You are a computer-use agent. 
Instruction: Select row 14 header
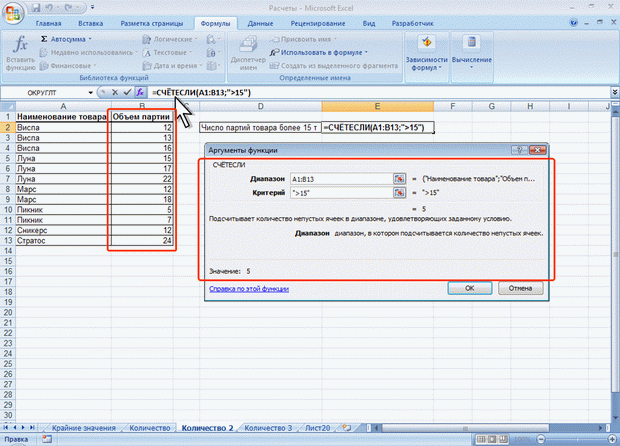pyautogui.click(x=8, y=251)
